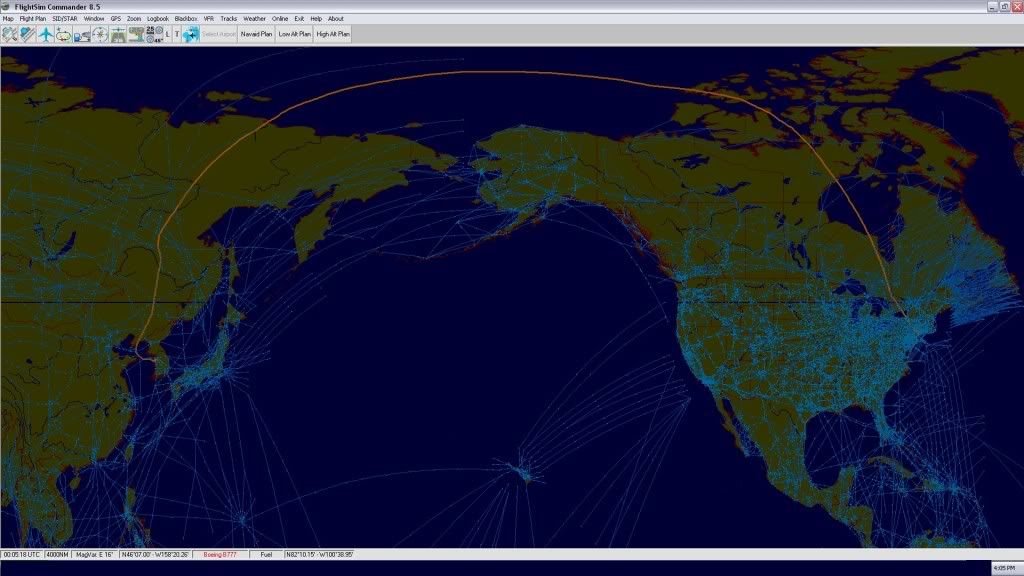
Task: Click the holding pattern loop toolbar icon
Action: [x=63, y=34]
